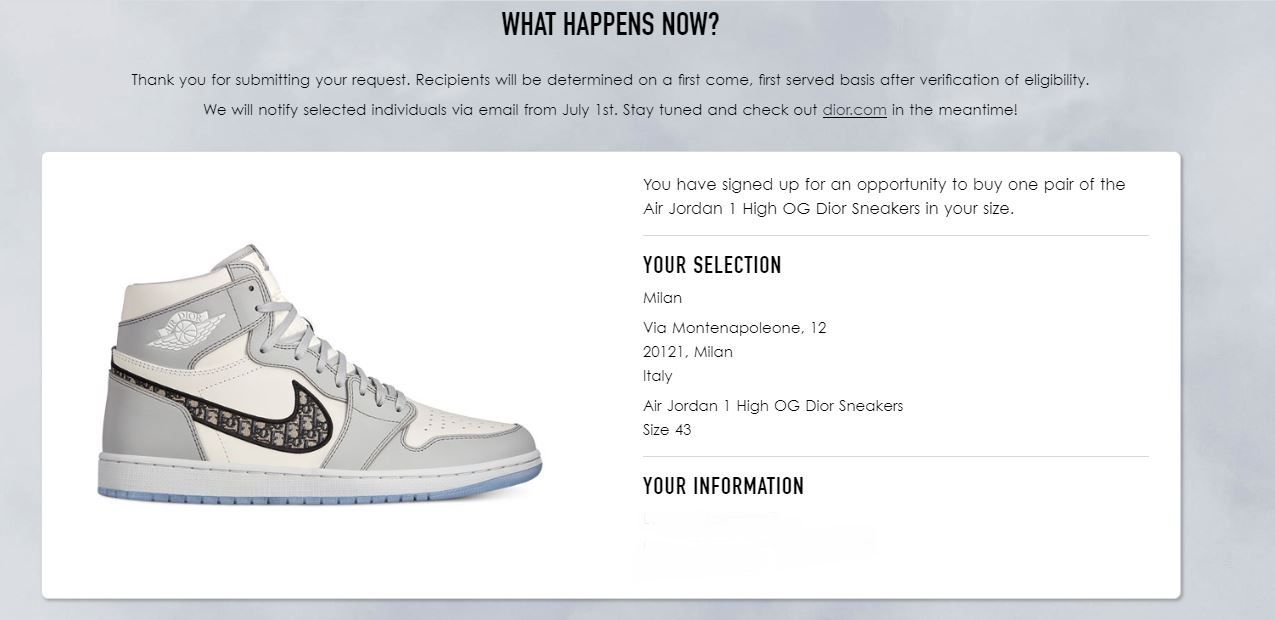Click the "Size 43" text
1275x620 pixels.
pos(667,430)
